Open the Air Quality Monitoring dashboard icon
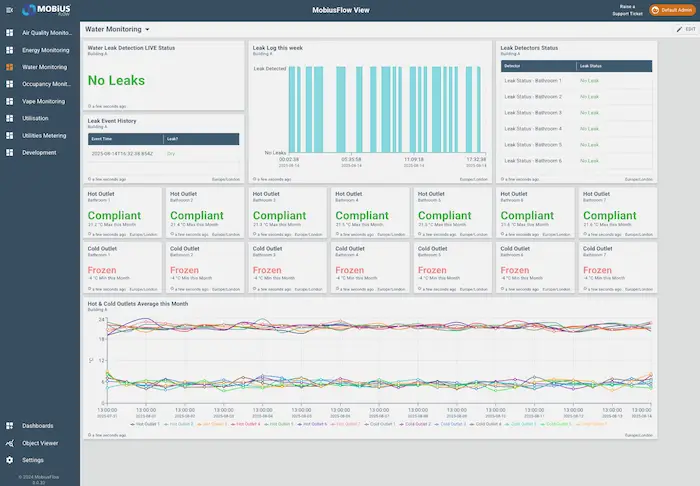 pyautogui.click(x=9, y=33)
